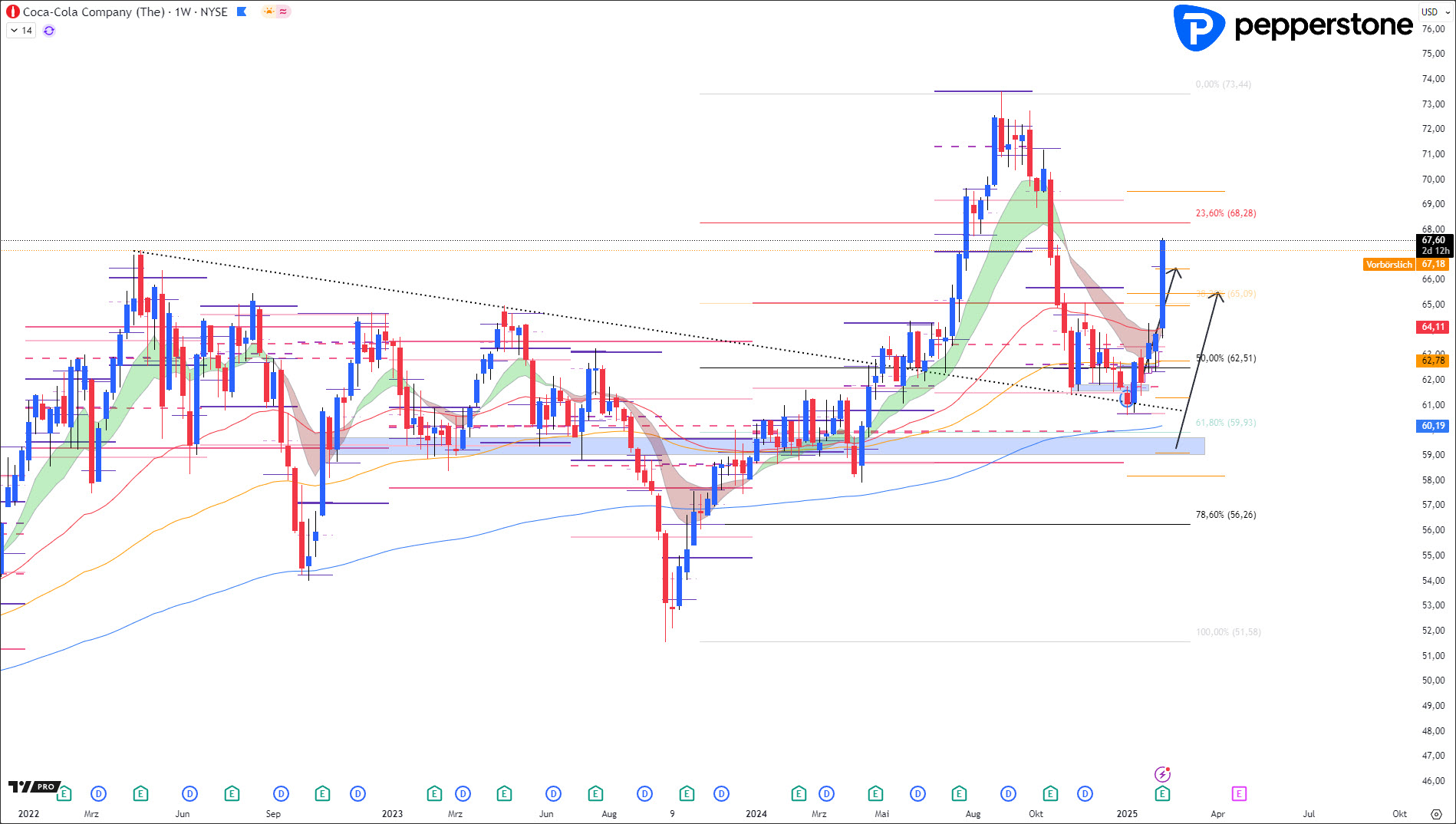Click the Mai label on time axis
The image size is (1456, 824).
click(882, 814)
